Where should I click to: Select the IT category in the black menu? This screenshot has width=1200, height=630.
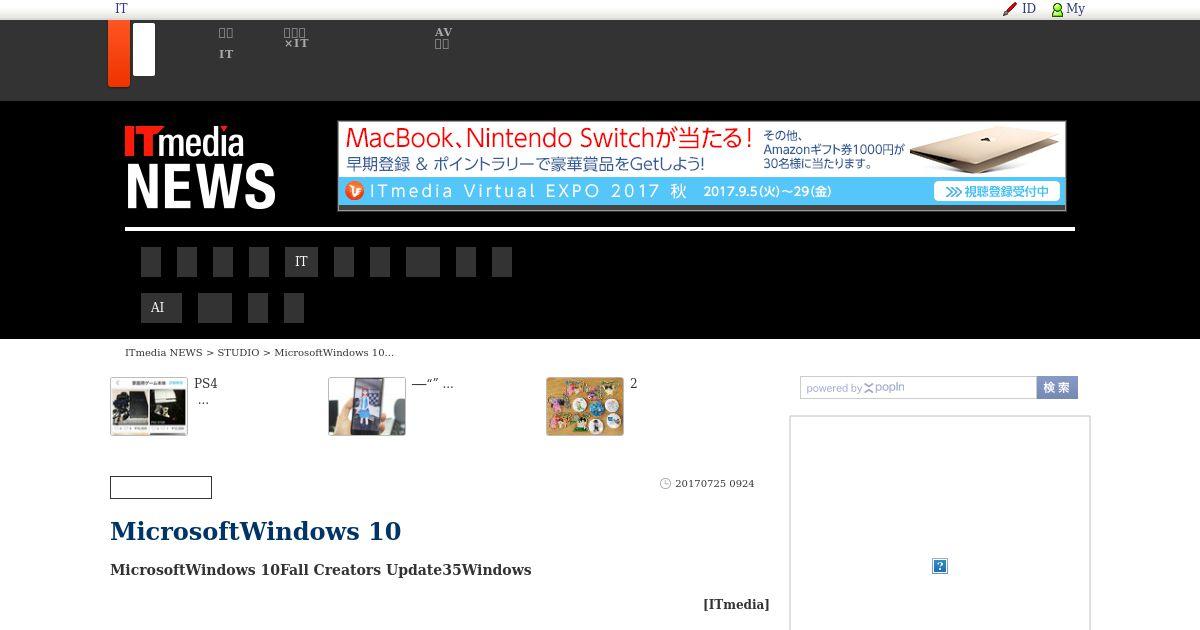(301, 262)
